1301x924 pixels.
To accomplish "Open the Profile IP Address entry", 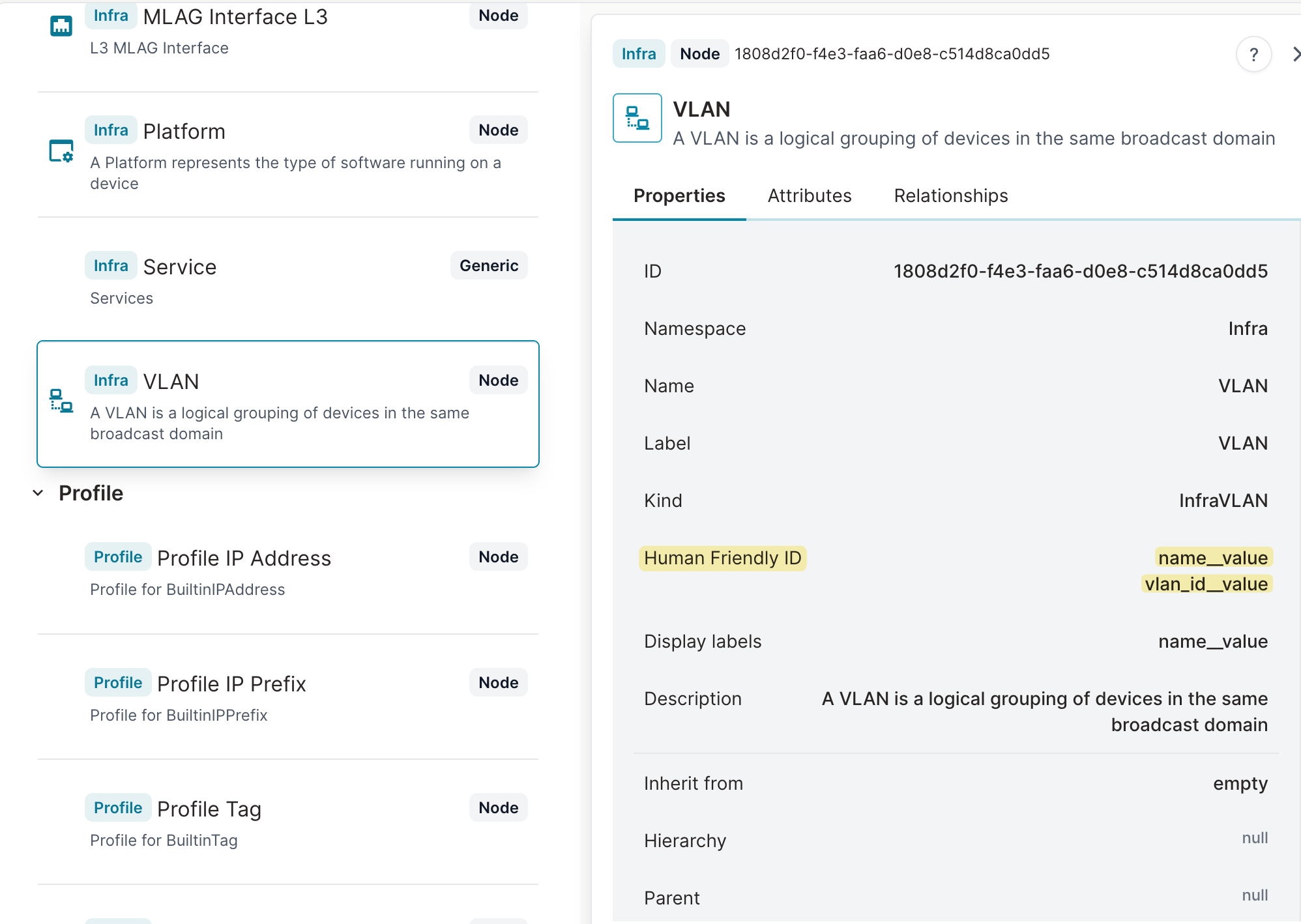I will point(288,572).
